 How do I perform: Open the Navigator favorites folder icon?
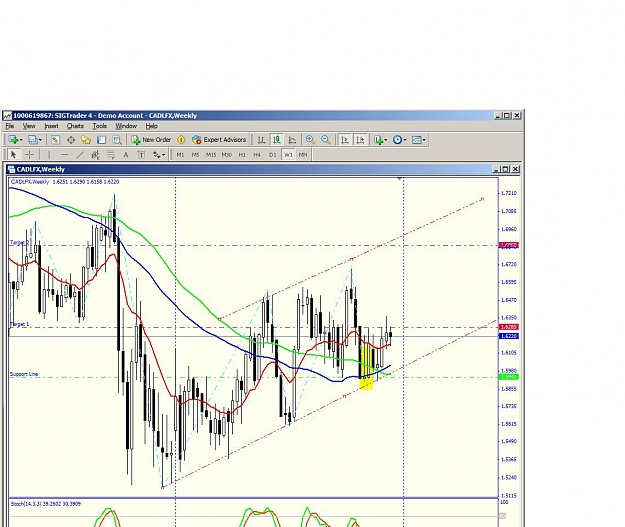tap(86, 140)
